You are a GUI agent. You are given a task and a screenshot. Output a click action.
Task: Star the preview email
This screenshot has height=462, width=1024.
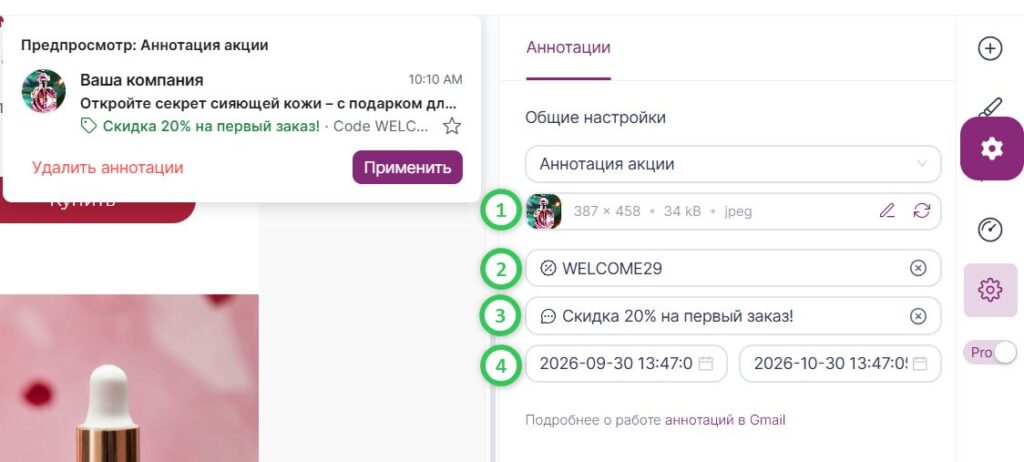coord(452,126)
